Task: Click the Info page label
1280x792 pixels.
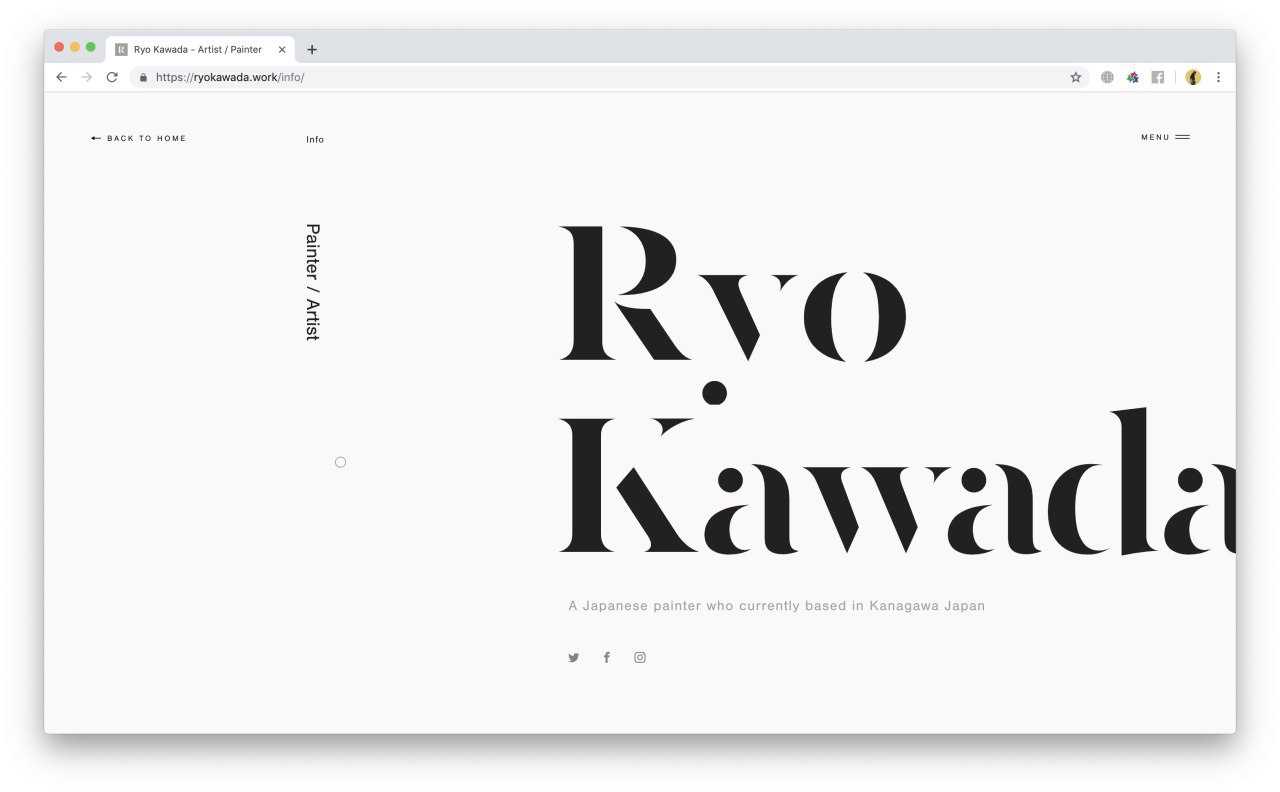Action: tap(315, 140)
